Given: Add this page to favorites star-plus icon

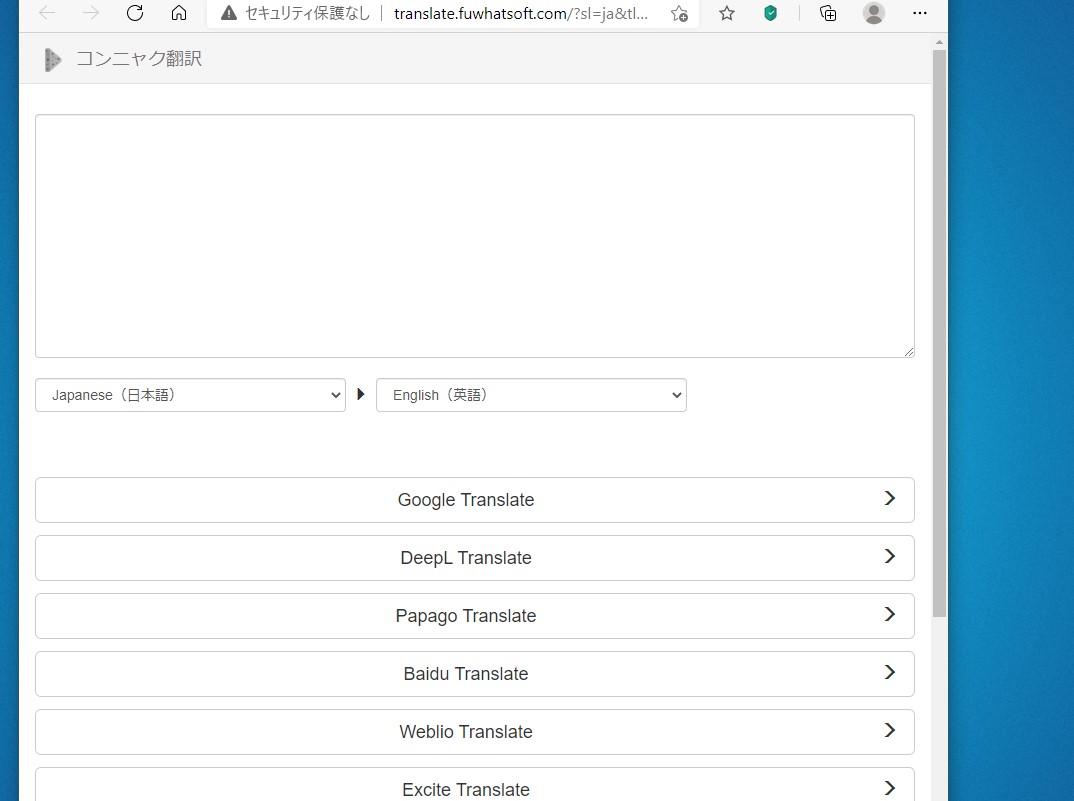Looking at the screenshot, I should tap(679, 13).
